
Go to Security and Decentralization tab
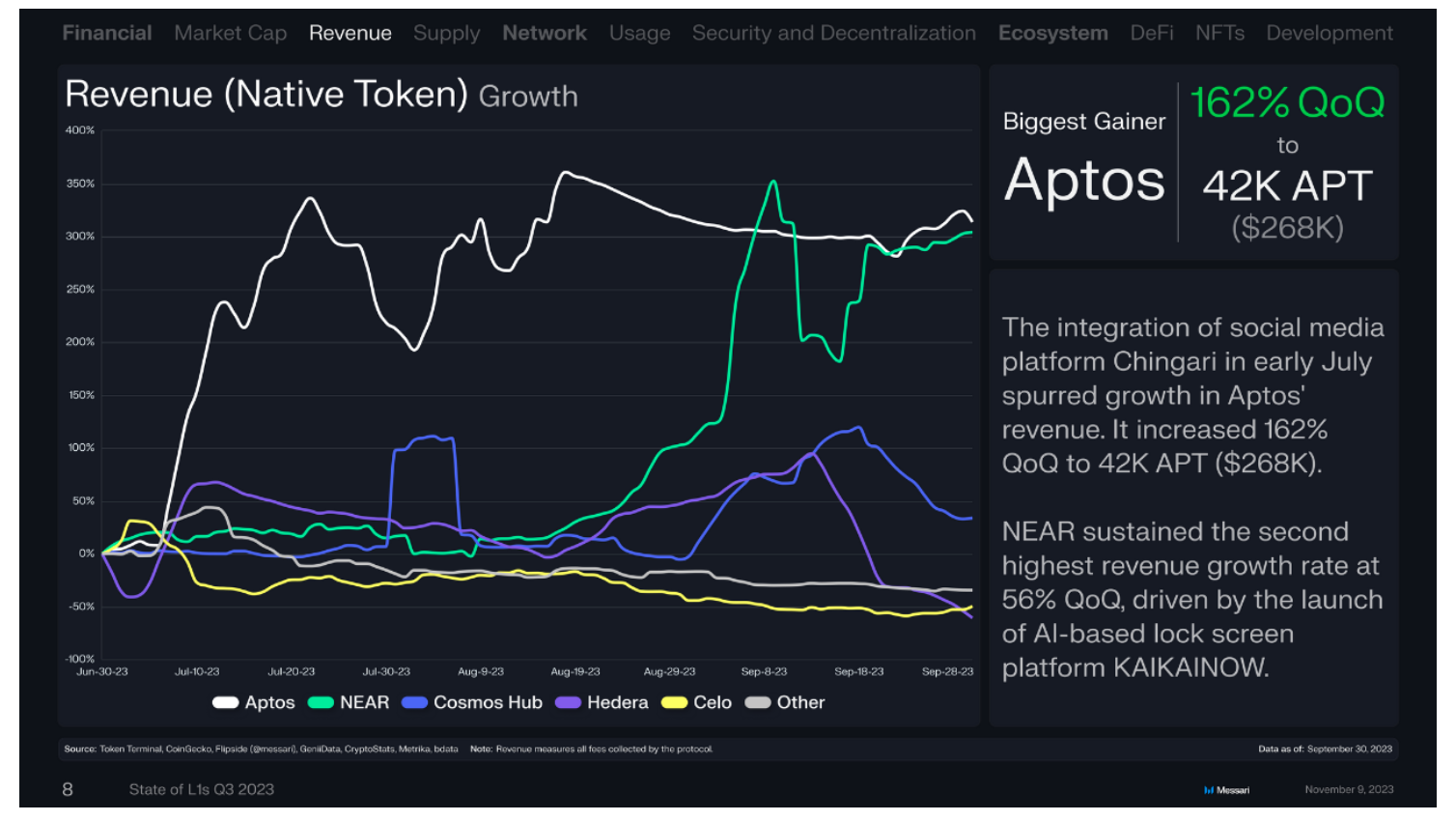click(x=834, y=33)
